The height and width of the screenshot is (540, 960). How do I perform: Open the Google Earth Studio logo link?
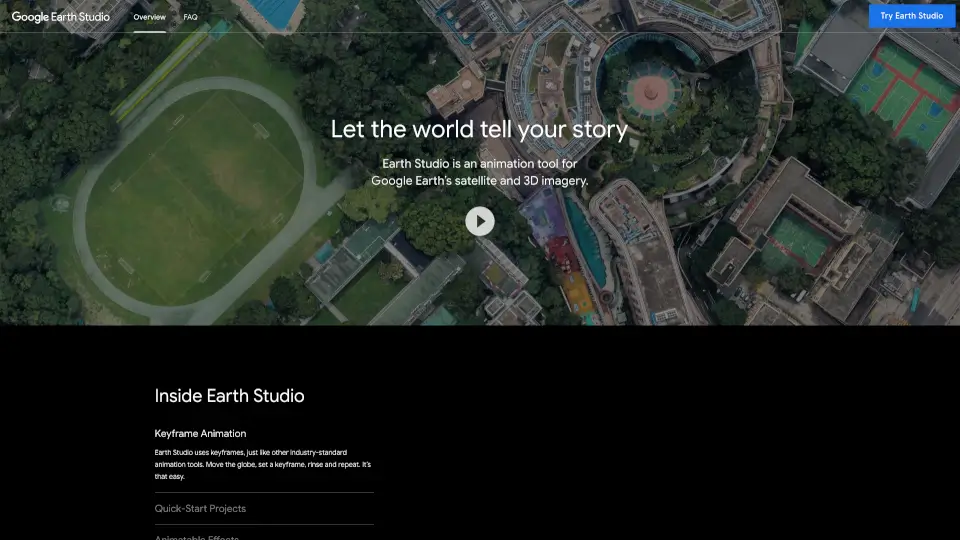(x=61, y=17)
